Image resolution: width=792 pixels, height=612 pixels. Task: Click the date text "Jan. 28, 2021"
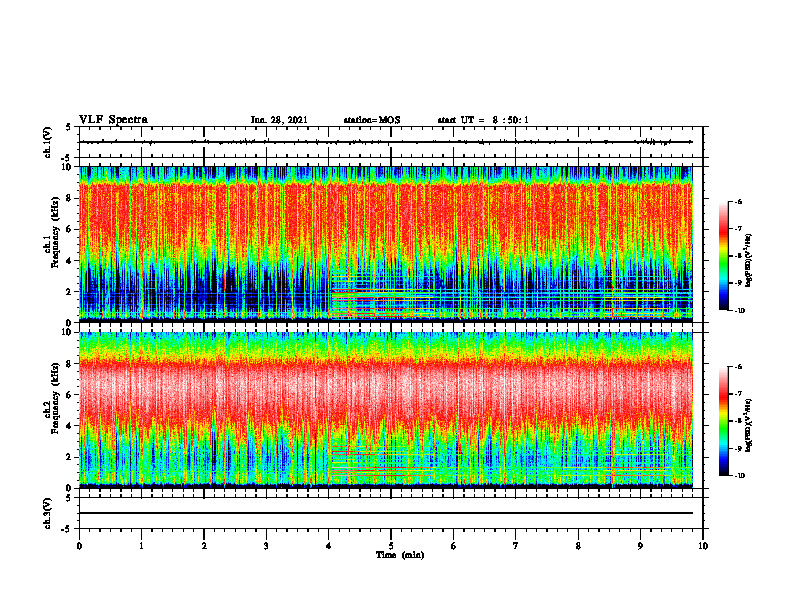(279, 120)
